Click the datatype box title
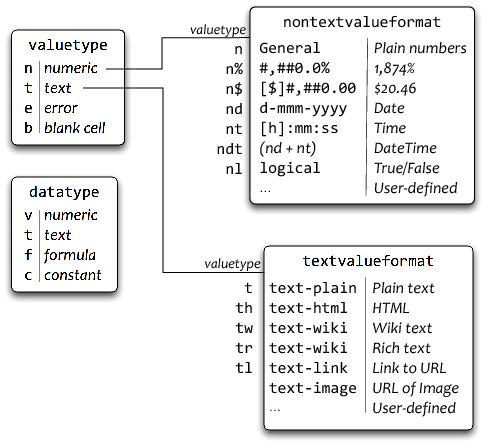486x445 pixels. 64,192
